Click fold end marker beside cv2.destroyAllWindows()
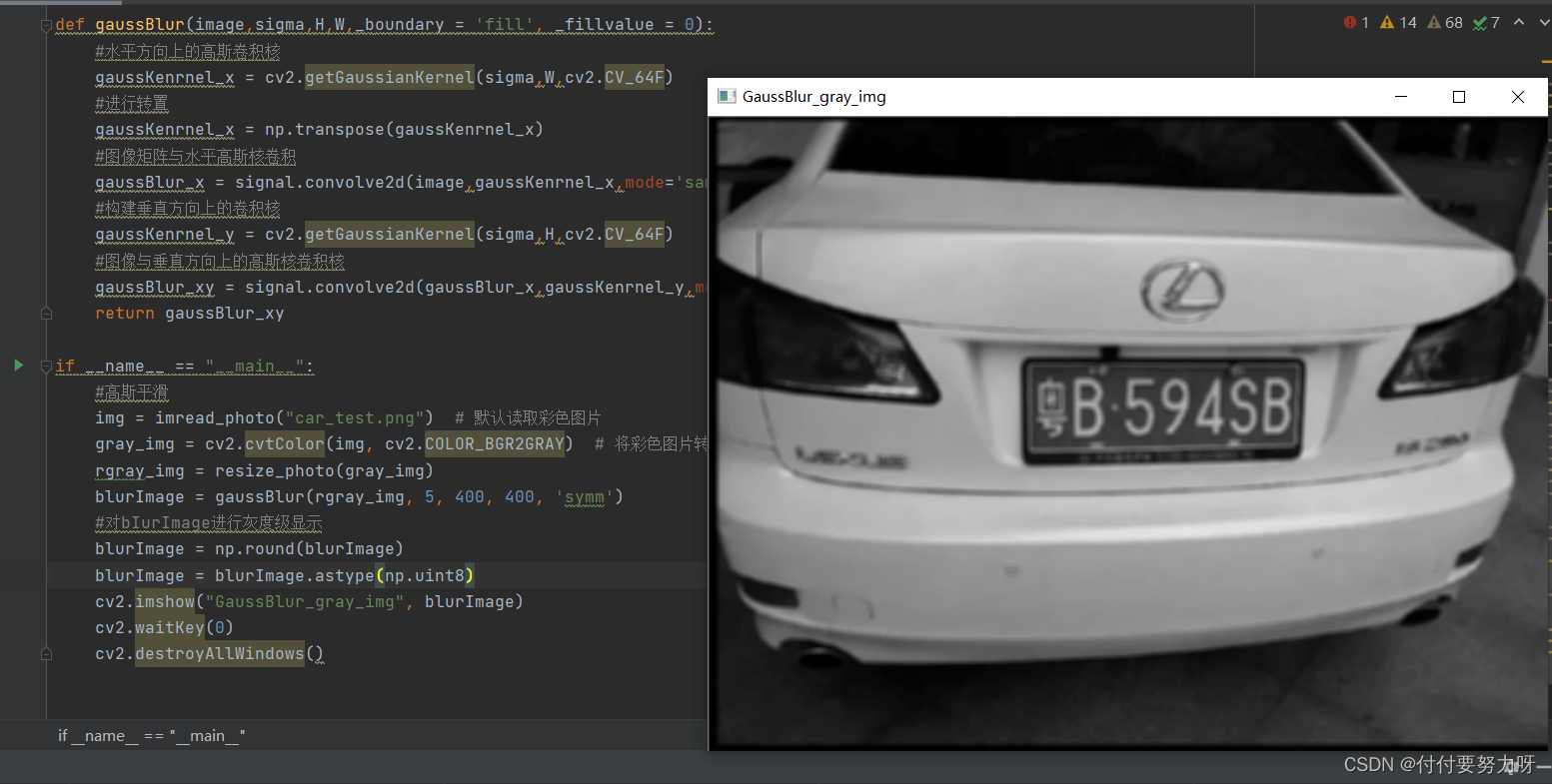The height and width of the screenshot is (784, 1552). tap(46, 654)
